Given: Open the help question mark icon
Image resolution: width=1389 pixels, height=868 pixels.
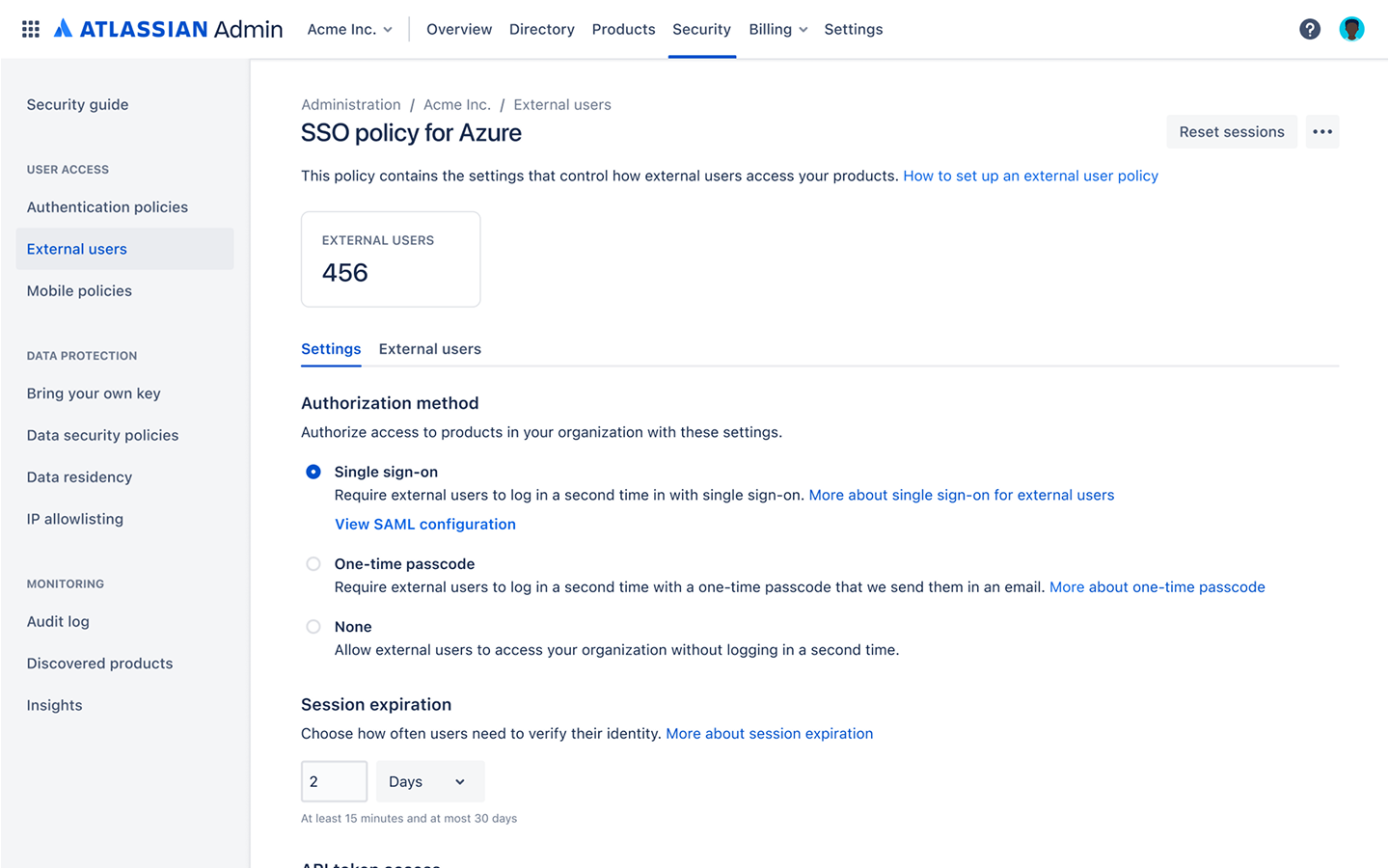Looking at the screenshot, I should point(1309,29).
